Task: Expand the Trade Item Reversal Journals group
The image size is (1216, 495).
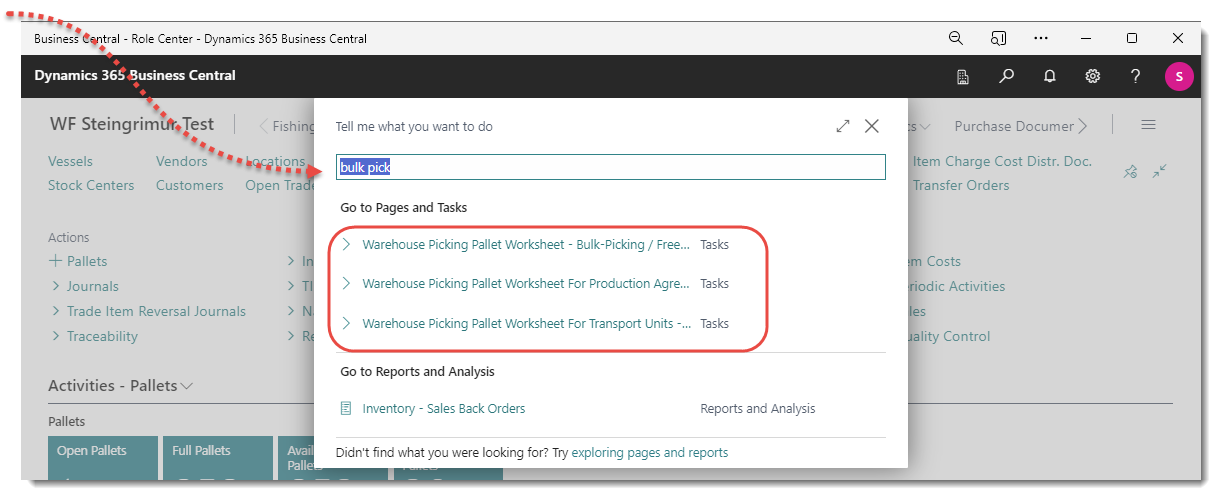Action: 155,311
